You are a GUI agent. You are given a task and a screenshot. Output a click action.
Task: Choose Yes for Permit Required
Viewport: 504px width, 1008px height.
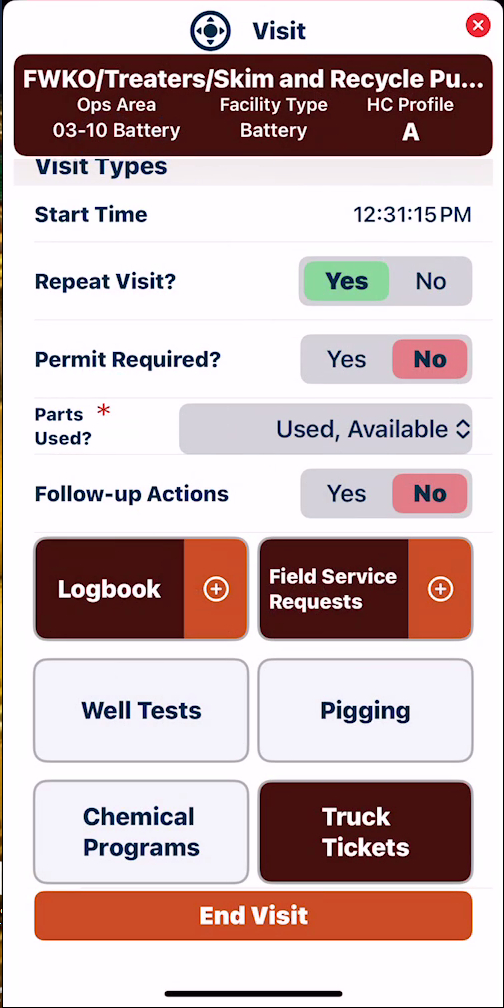tap(346, 359)
